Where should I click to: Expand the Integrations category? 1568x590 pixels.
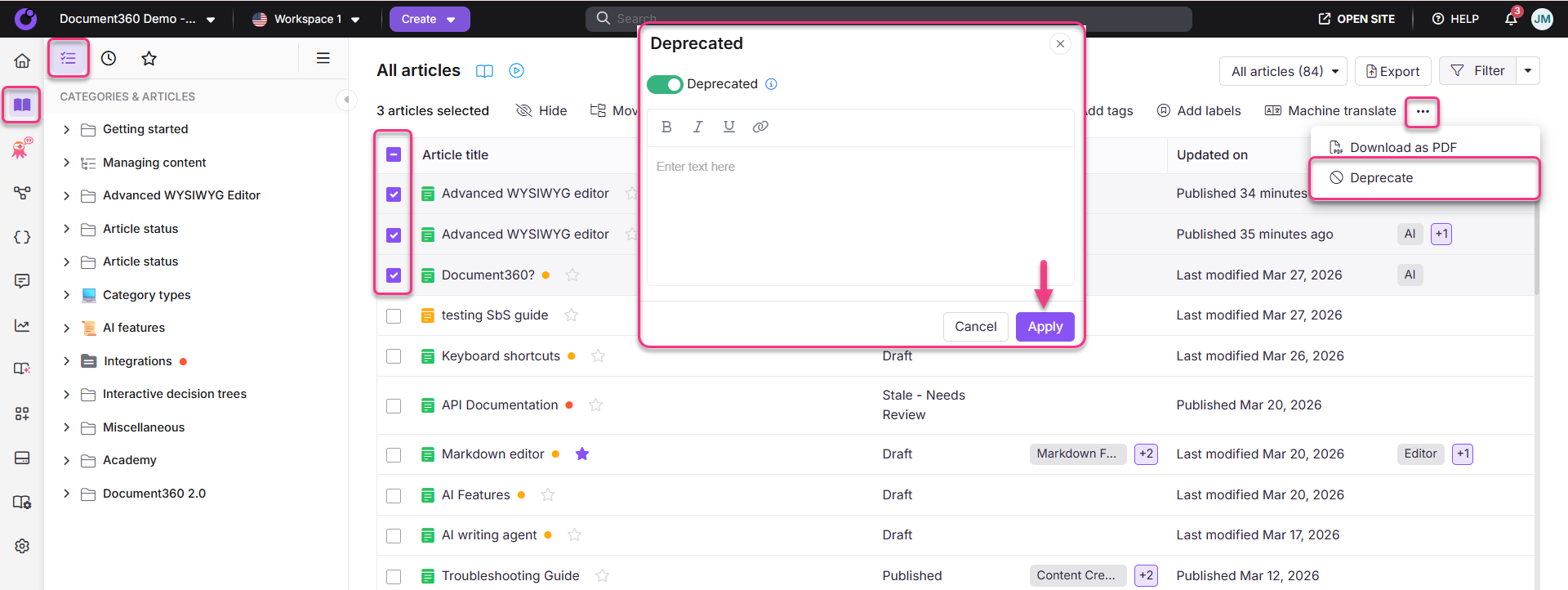tap(67, 361)
